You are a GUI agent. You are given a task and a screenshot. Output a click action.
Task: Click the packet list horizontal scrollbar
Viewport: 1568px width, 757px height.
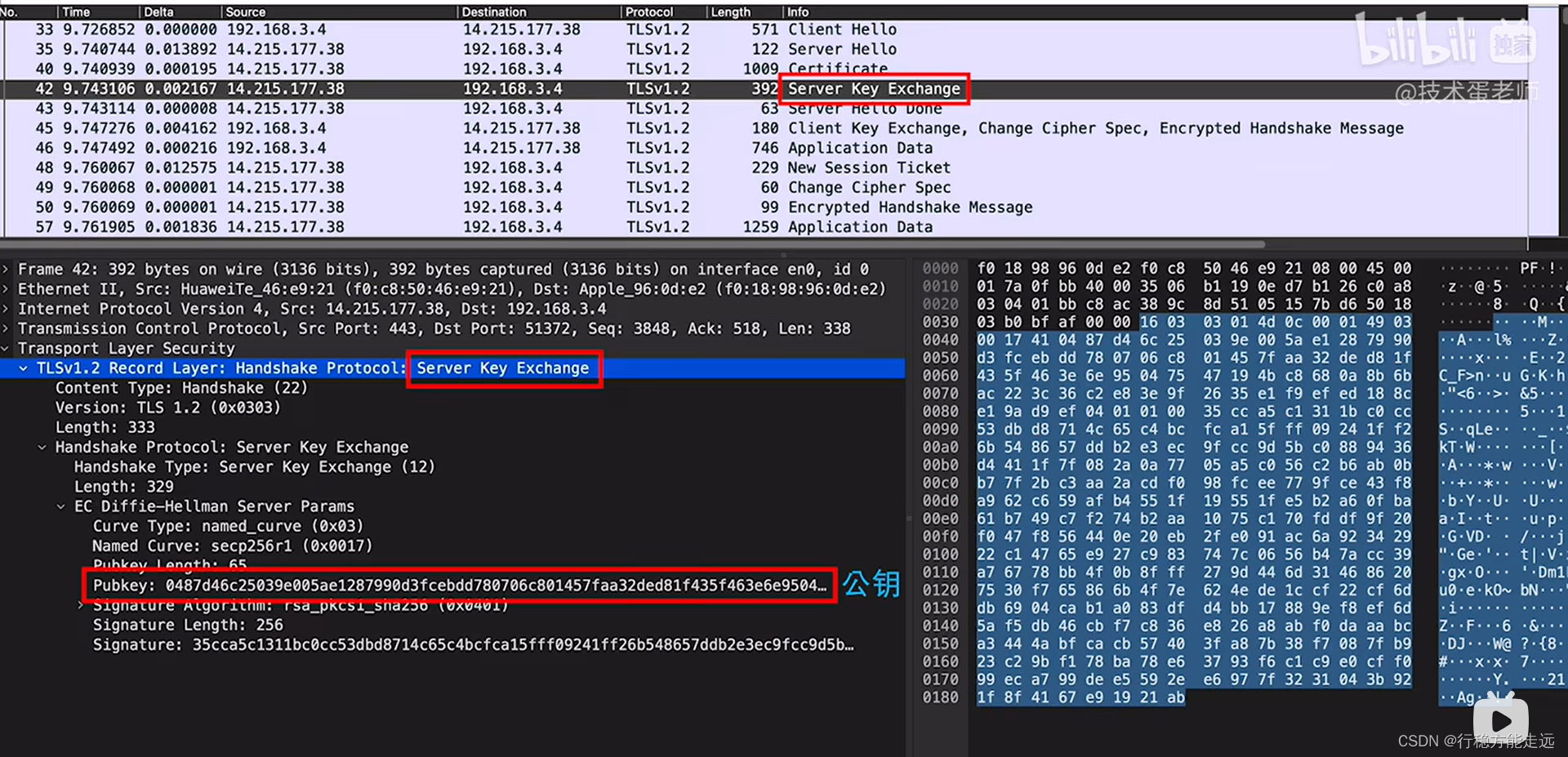pyautogui.click(x=633, y=243)
